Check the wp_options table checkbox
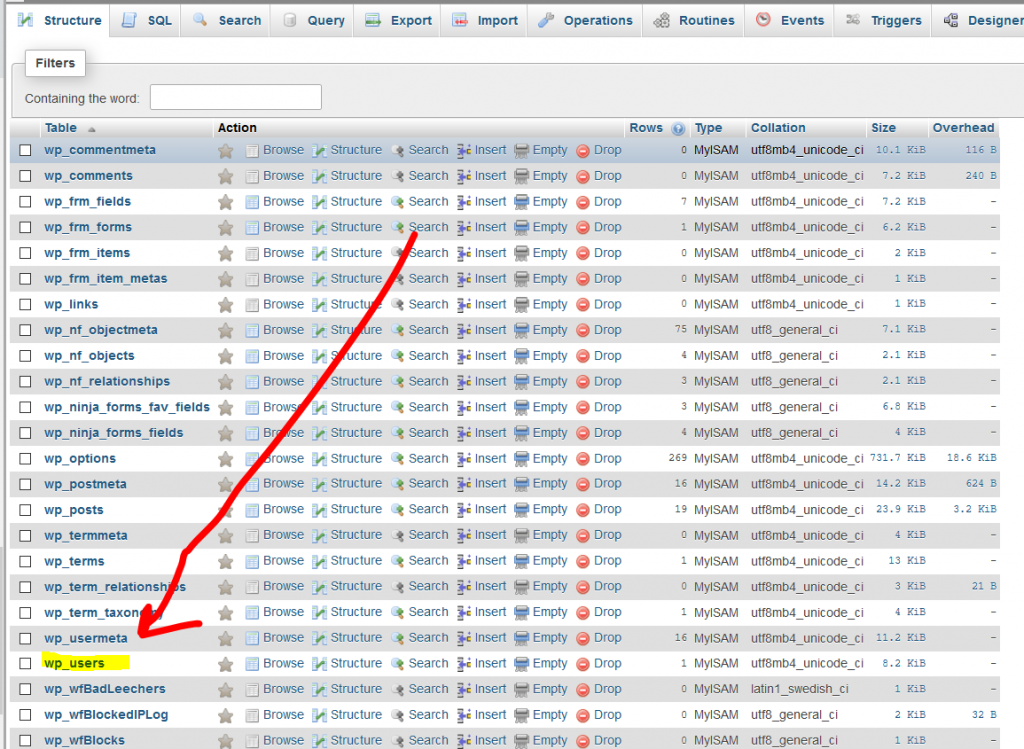 (25, 459)
